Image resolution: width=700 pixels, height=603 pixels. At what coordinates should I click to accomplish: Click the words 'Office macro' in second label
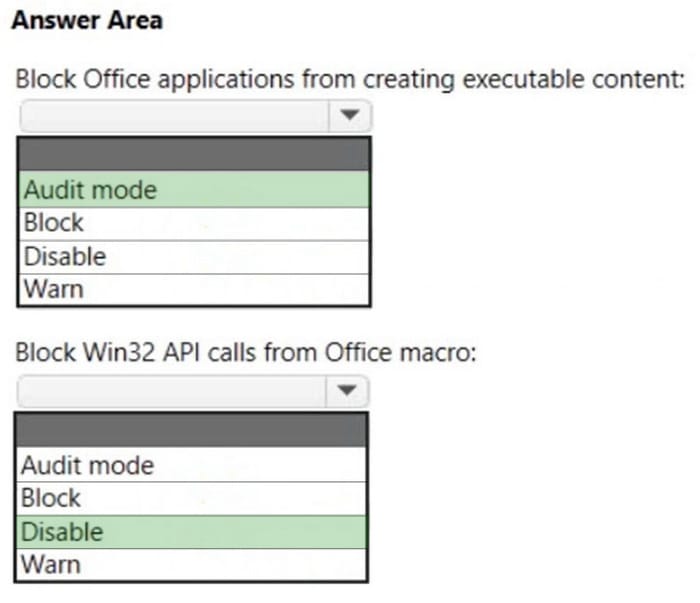[x=400, y=353]
